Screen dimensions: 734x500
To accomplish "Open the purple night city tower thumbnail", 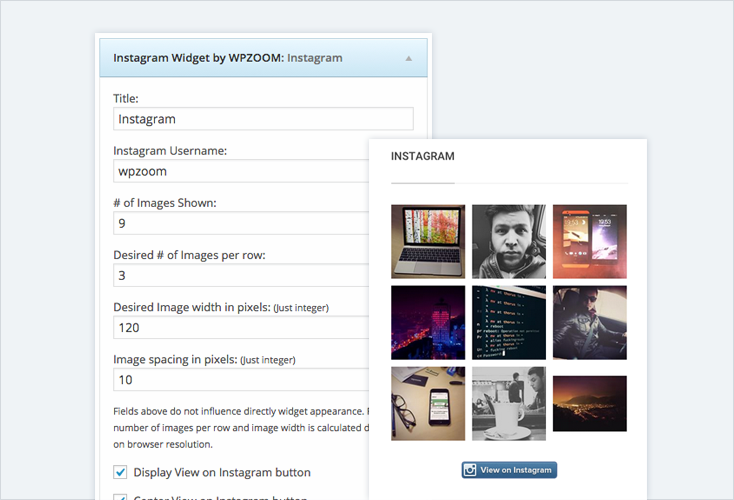I will click(x=428, y=323).
